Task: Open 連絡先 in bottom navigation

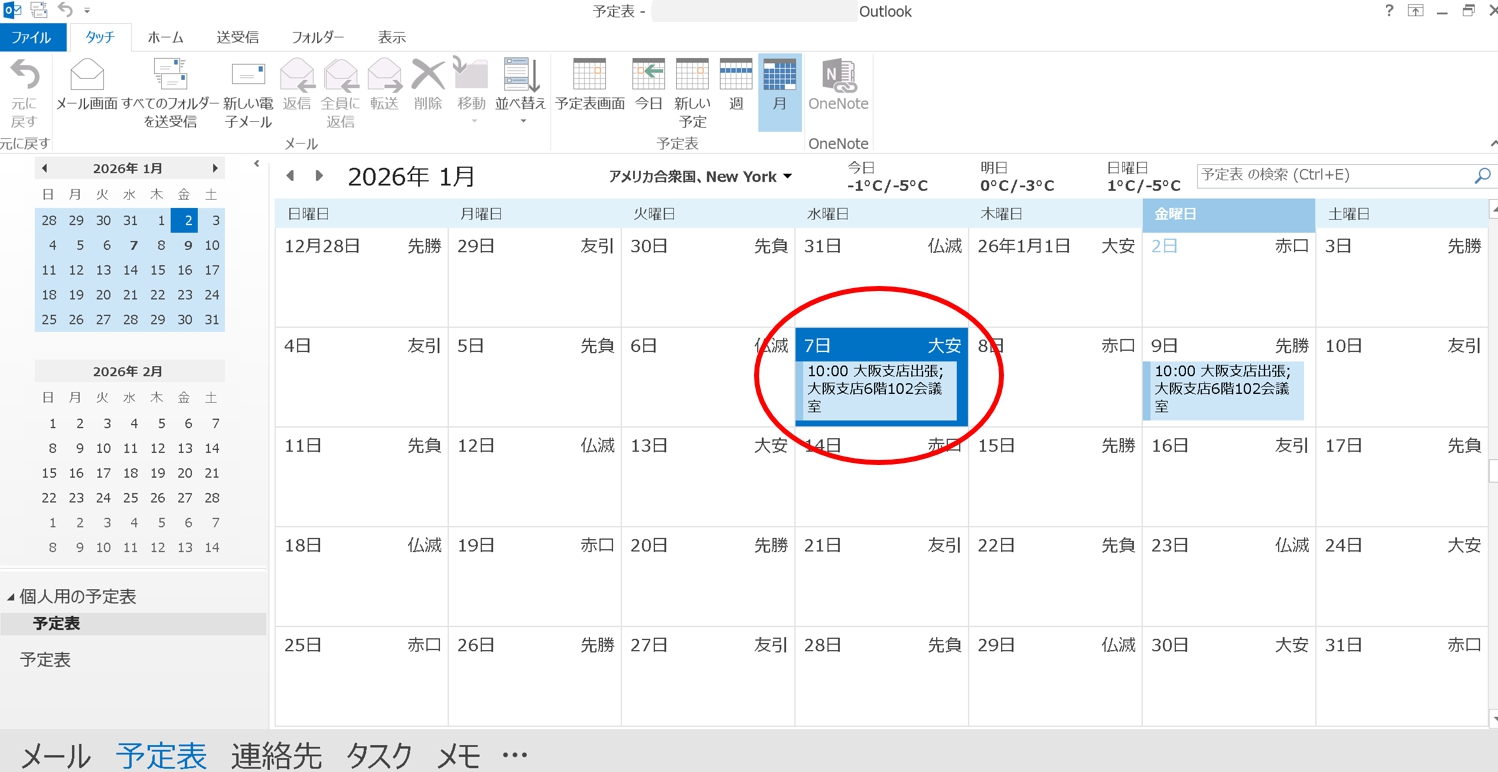Action: (x=276, y=755)
